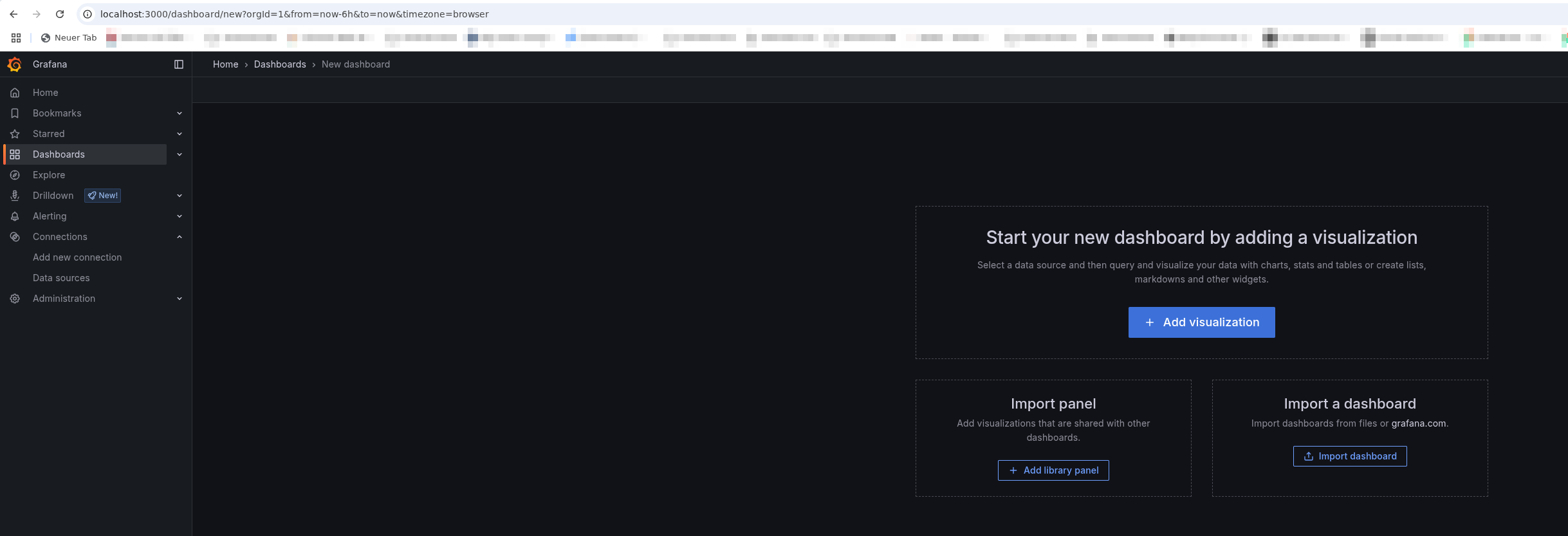Collapse the Connections section chevron
This screenshot has height=536, width=1568.
[x=180, y=237]
